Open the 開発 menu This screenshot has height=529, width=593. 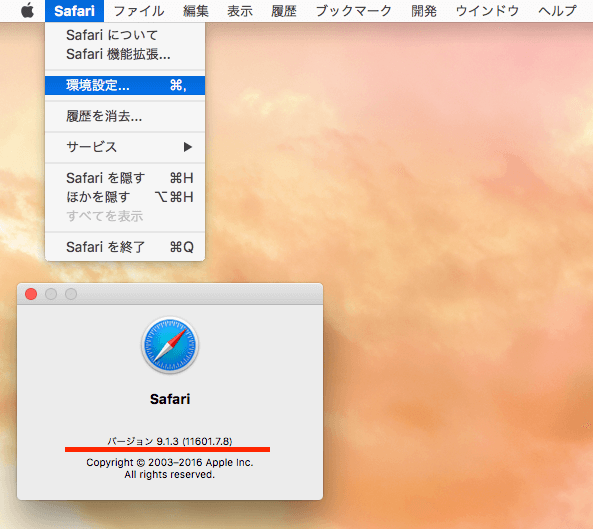pos(424,11)
